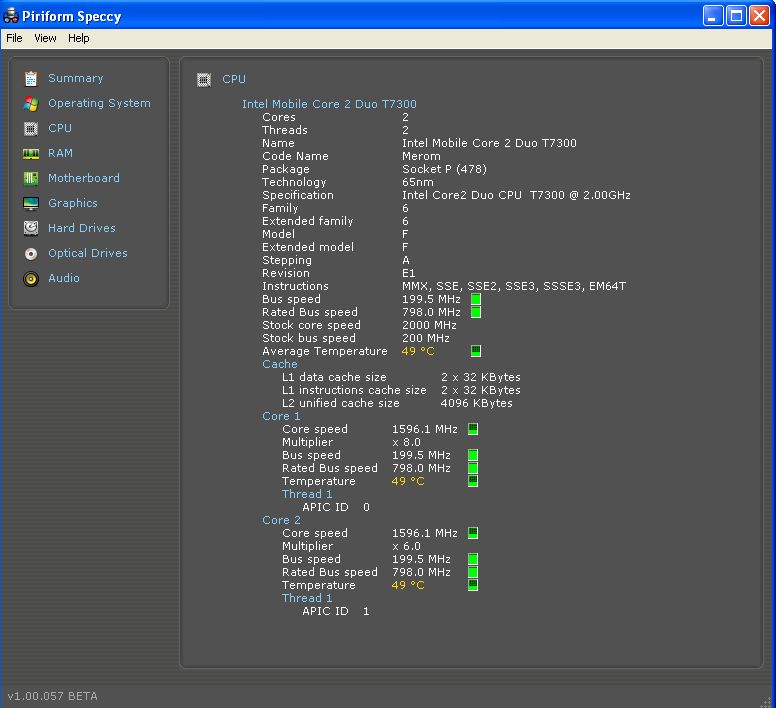Toggle the green graph indicator next to Stock-adjacent Bus speed 199.5 MHz under CPU specs
This screenshot has width=776, height=708.
coord(476,299)
